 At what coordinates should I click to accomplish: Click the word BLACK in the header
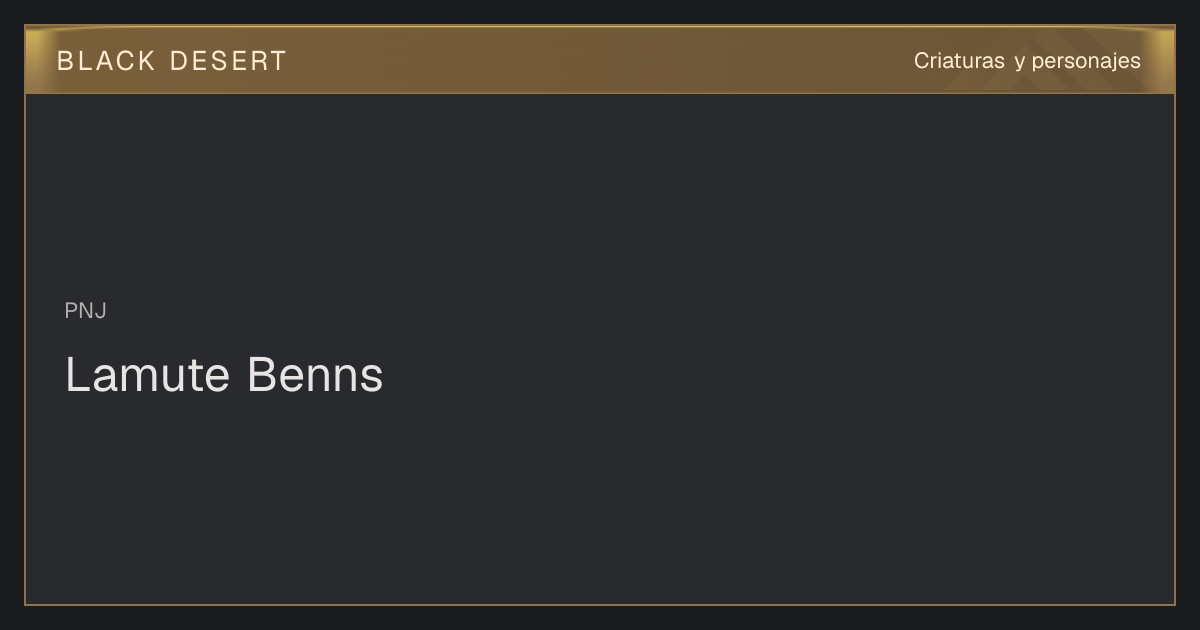coord(106,61)
